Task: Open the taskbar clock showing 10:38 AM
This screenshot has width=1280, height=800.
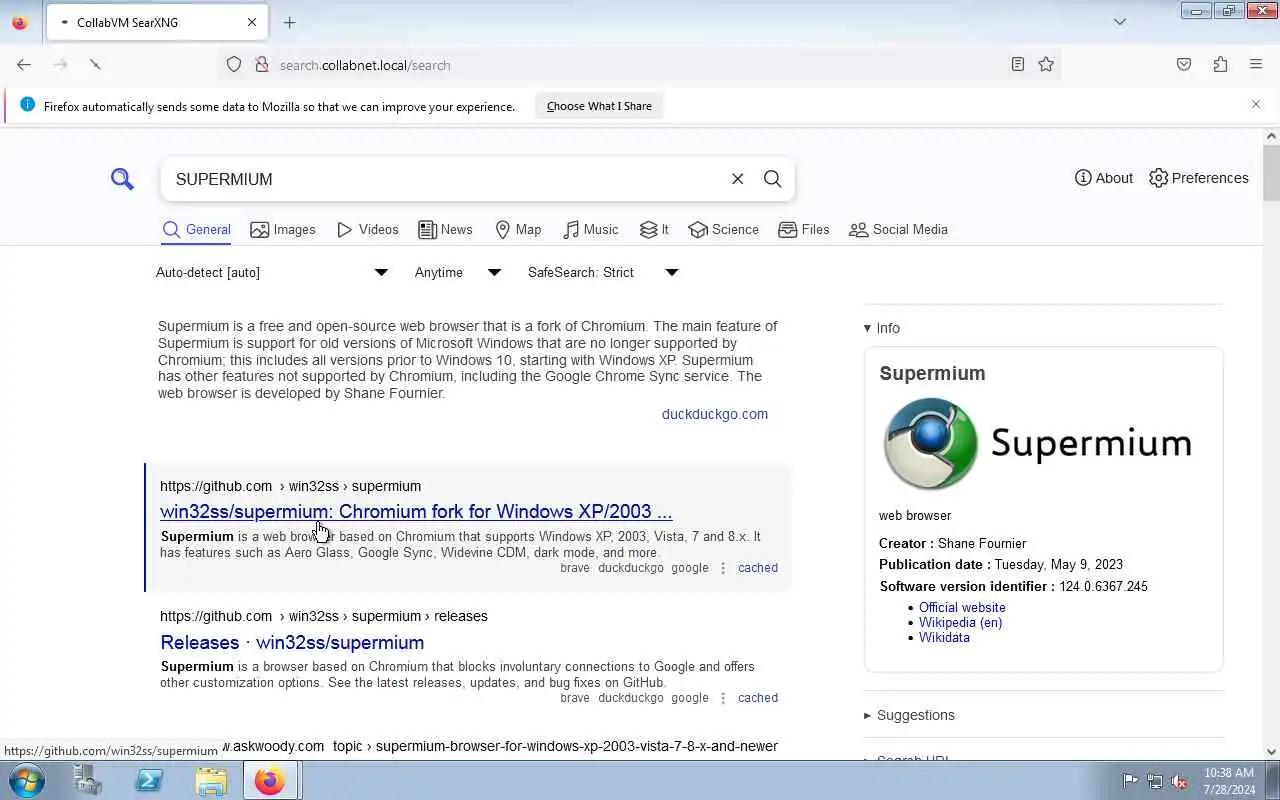Action: (1229, 781)
